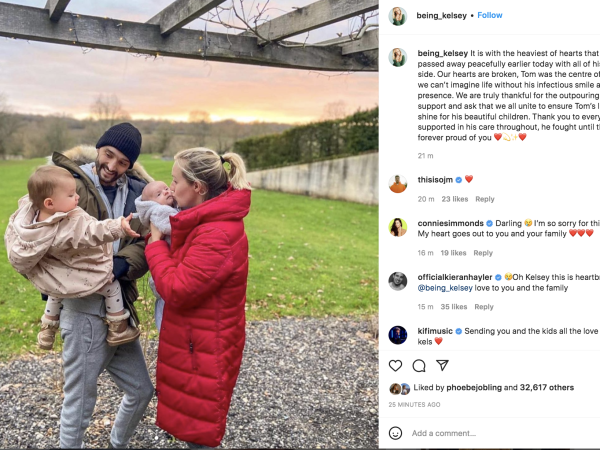The height and width of the screenshot is (450, 600).
Task: Open conniesimmonds profile avatar
Action: (398, 227)
